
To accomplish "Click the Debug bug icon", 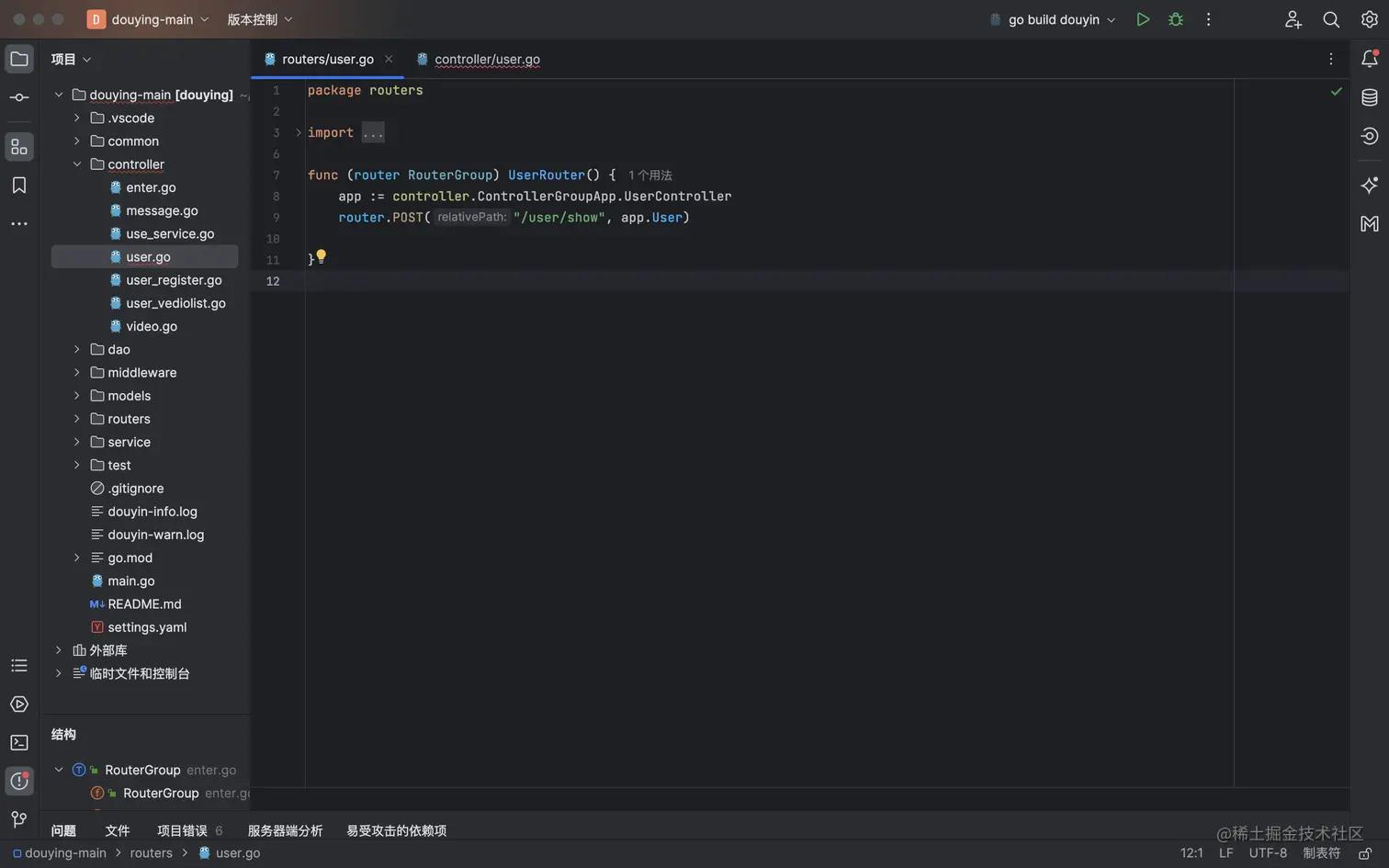I will click(1176, 19).
